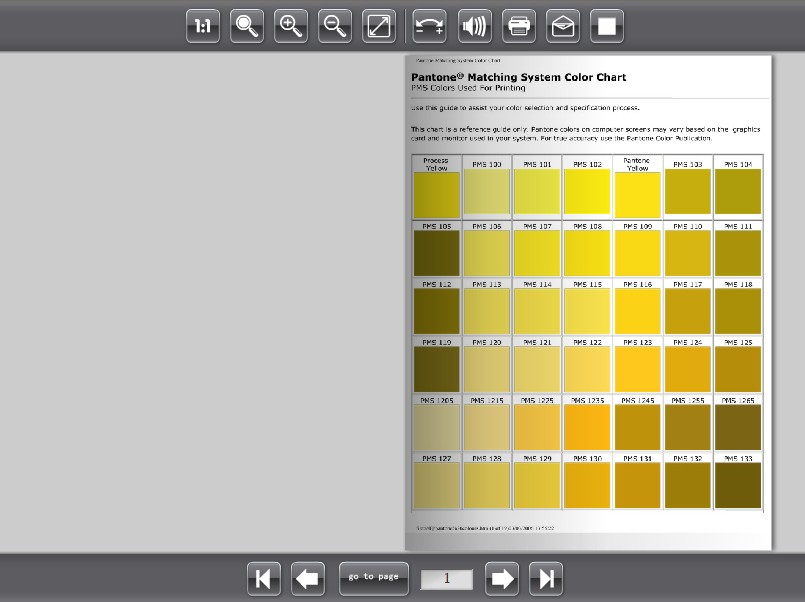805x602 pixels.
Task: Pick the PMS 103 color swatch
Action: pyautogui.click(x=688, y=191)
